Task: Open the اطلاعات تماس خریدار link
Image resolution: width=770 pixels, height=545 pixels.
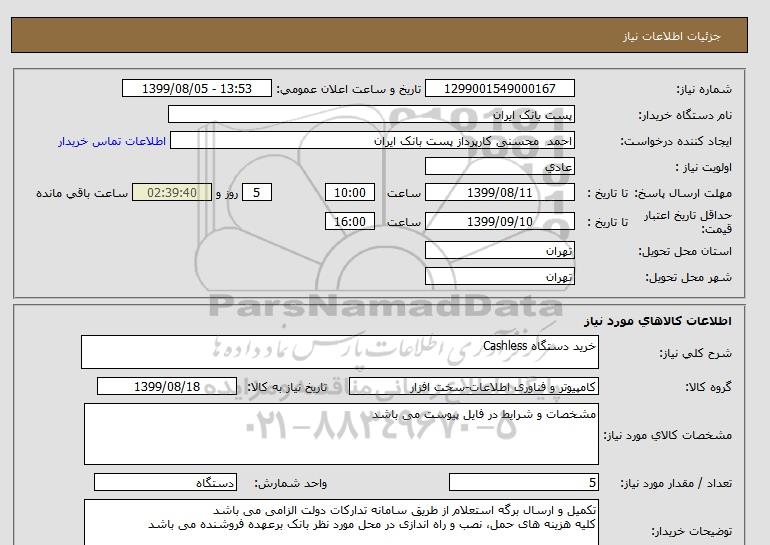Action: click(112, 141)
